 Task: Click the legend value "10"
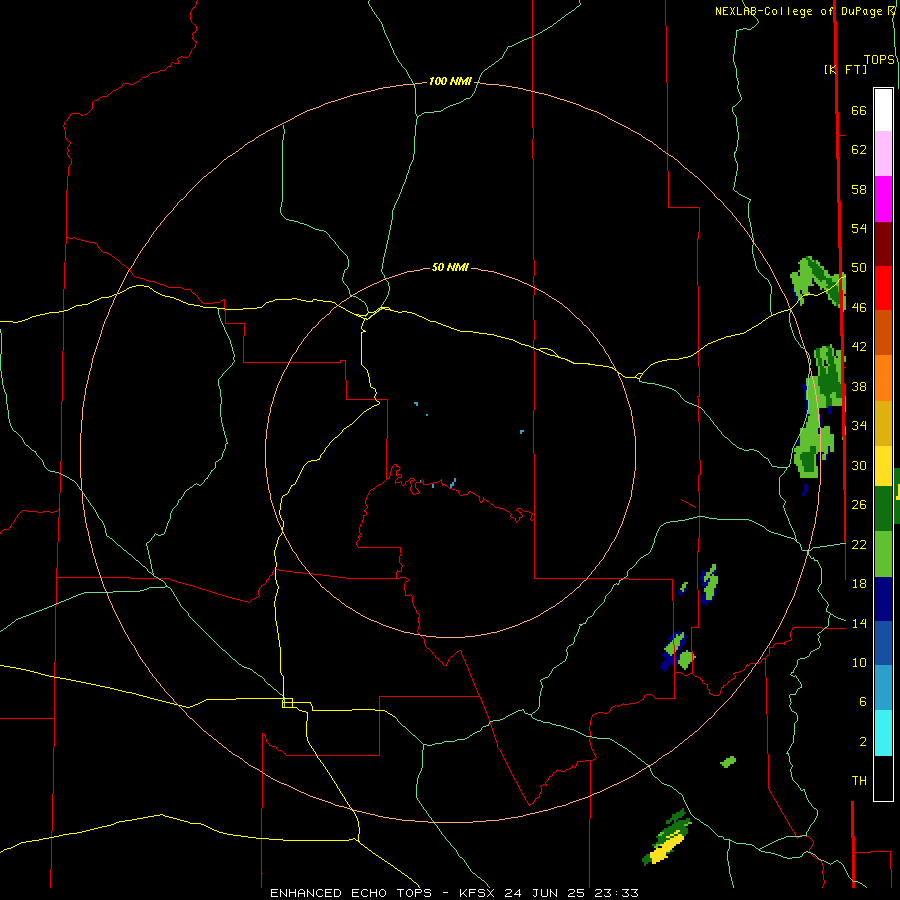point(859,663)
